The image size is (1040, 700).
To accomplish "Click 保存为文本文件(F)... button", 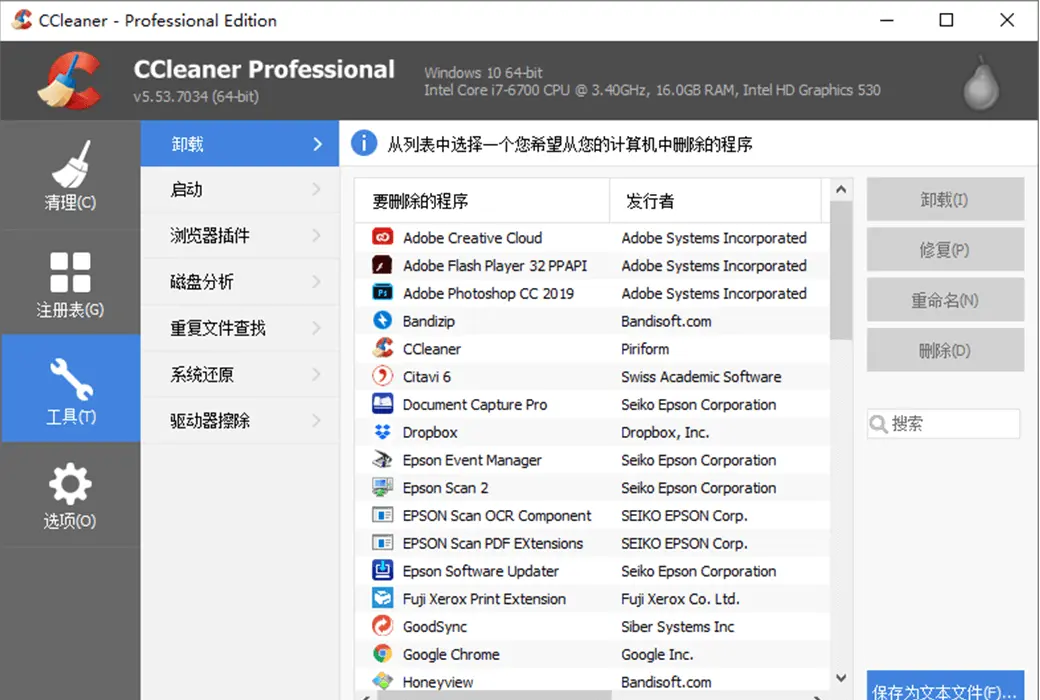I will pyautogui.click(x=945, y=686).
